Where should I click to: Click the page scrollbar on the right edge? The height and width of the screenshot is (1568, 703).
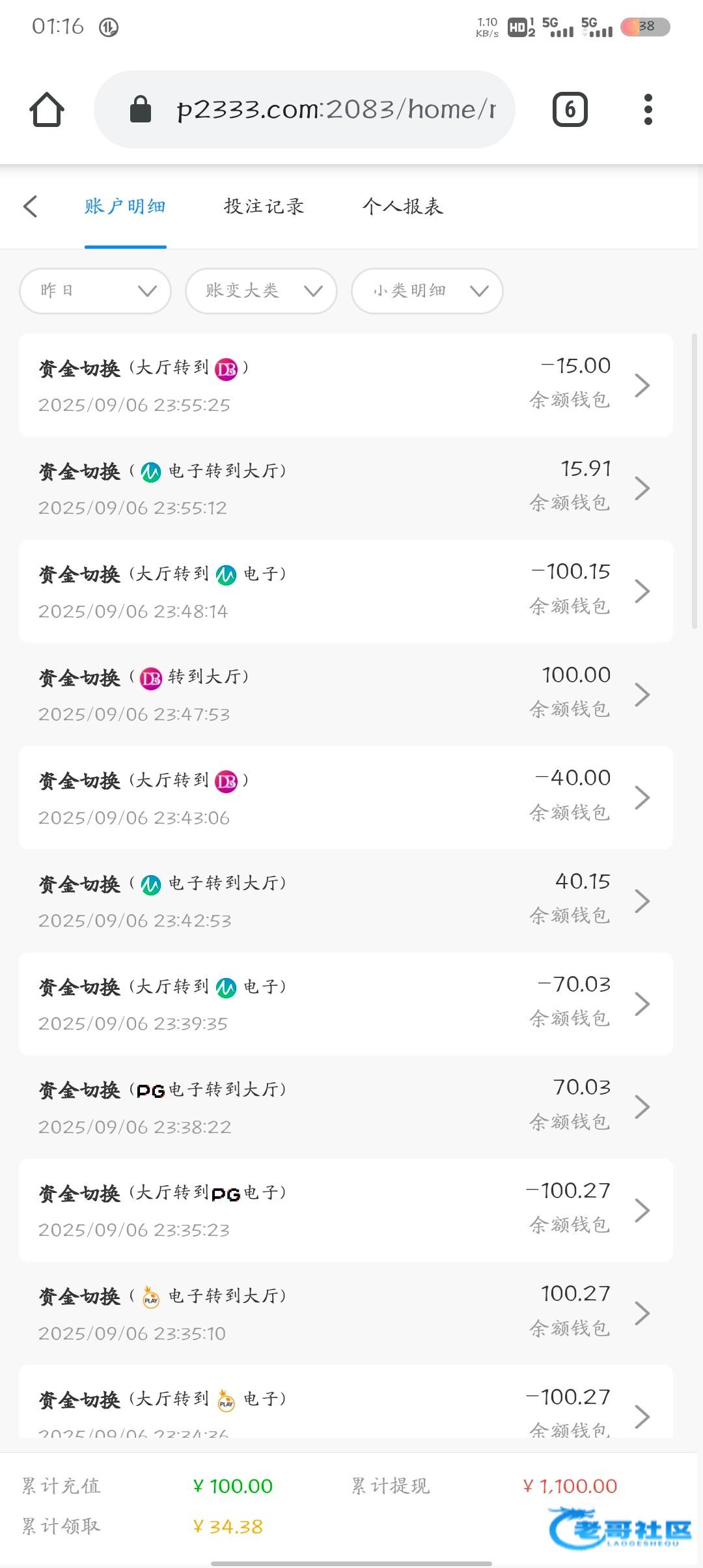pos(695,482)
